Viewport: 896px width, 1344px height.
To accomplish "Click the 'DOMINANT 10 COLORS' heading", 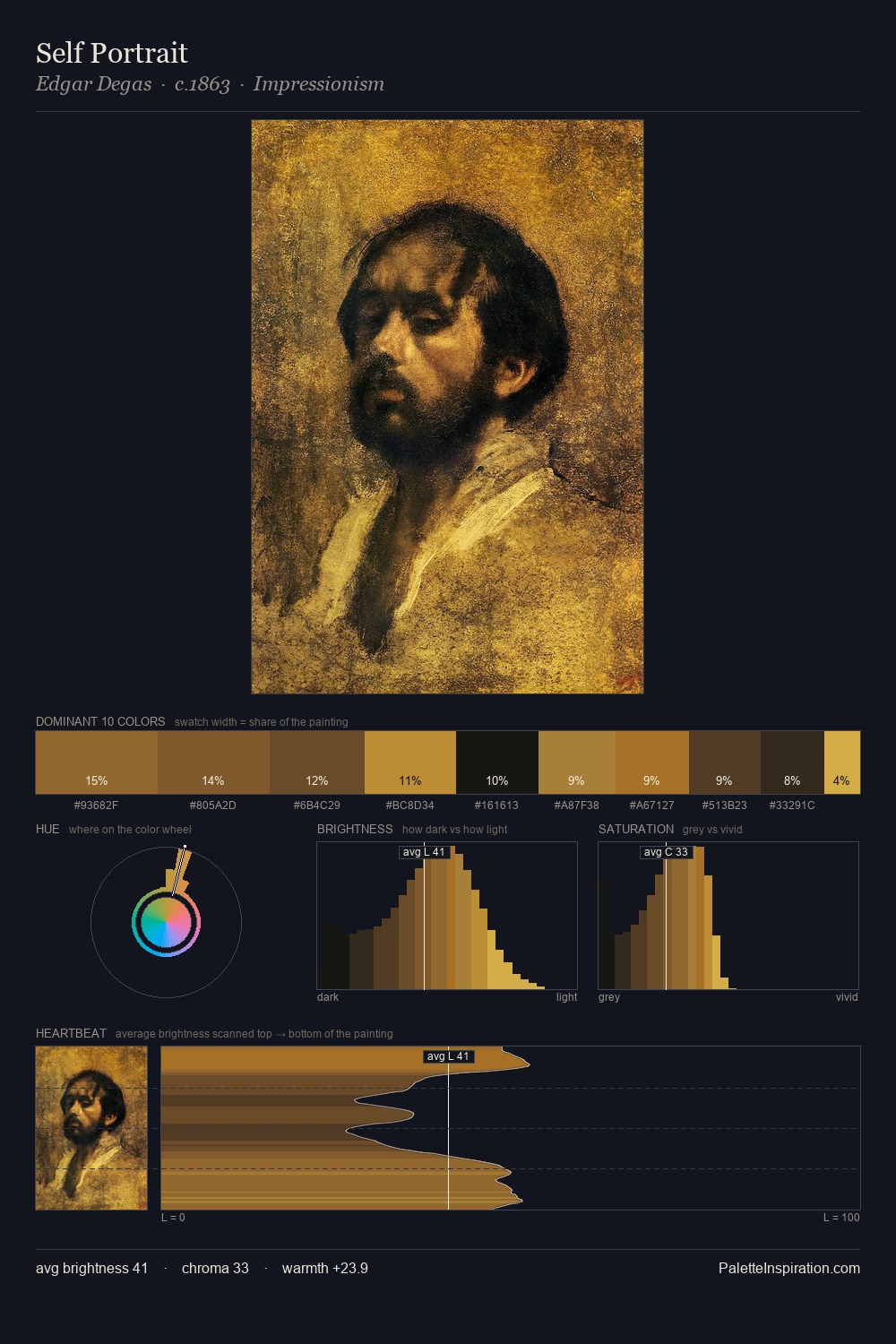I will 100,721.
